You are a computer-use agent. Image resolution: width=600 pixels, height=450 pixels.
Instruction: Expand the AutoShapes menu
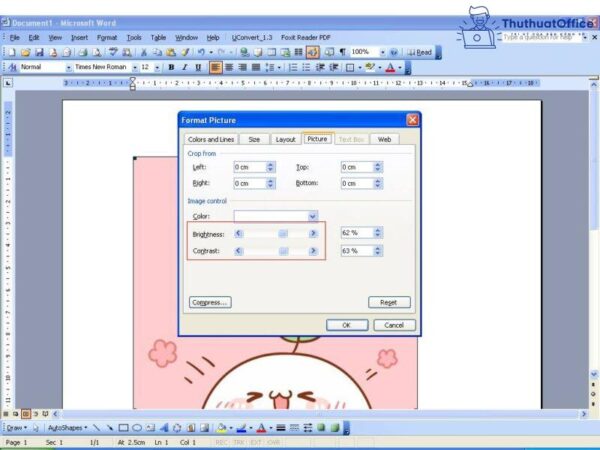pos(66,427)
